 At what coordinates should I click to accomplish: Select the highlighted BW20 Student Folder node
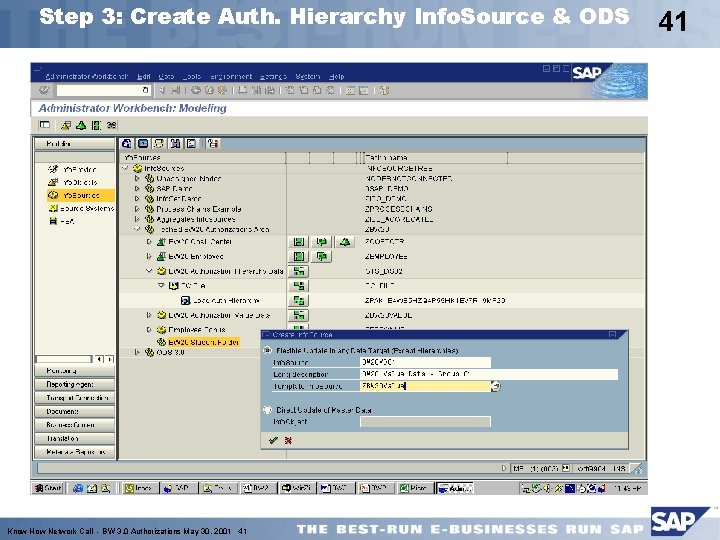[203, 342]
